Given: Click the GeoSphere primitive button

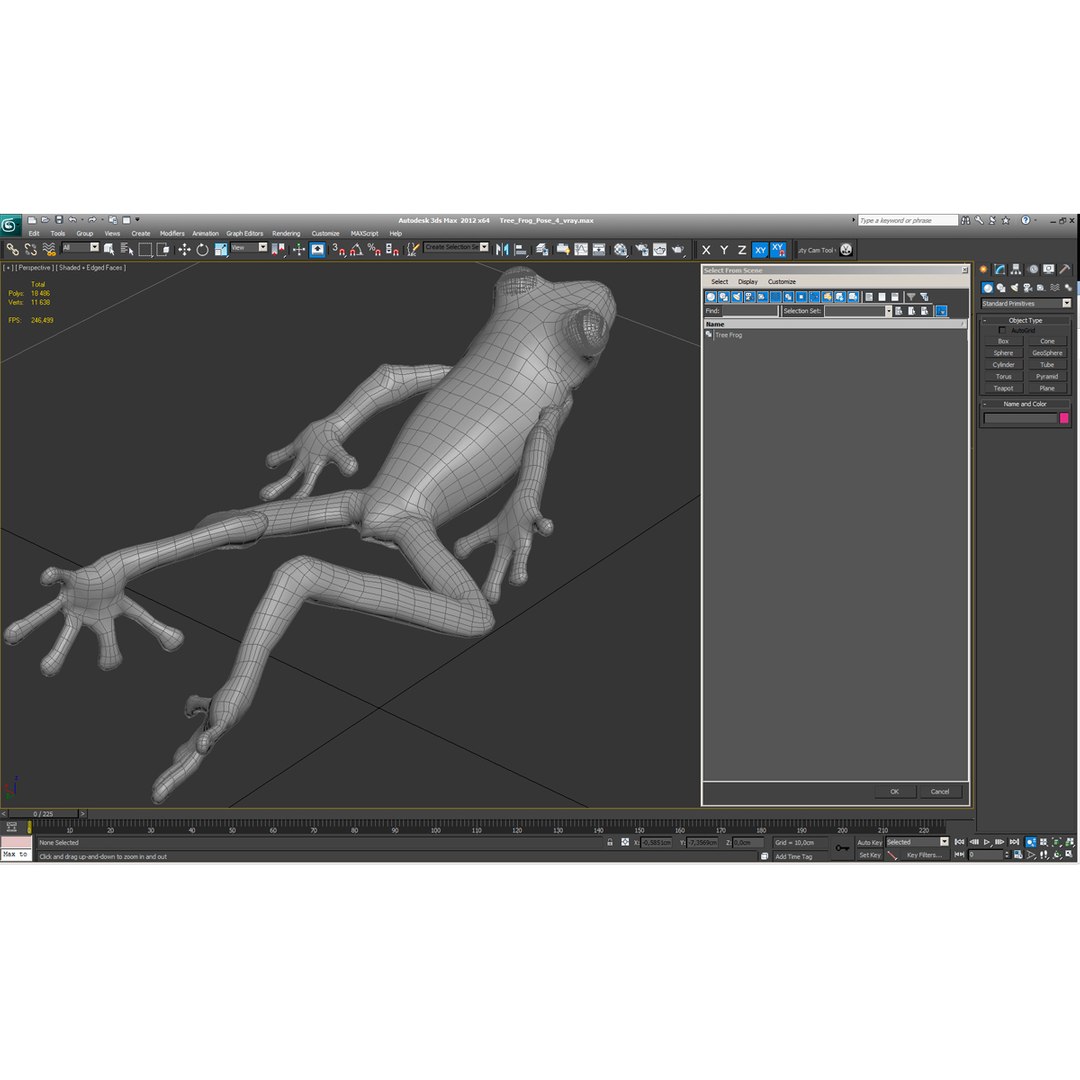Looking at the screenshot, I should click(x=1047, y=353).
